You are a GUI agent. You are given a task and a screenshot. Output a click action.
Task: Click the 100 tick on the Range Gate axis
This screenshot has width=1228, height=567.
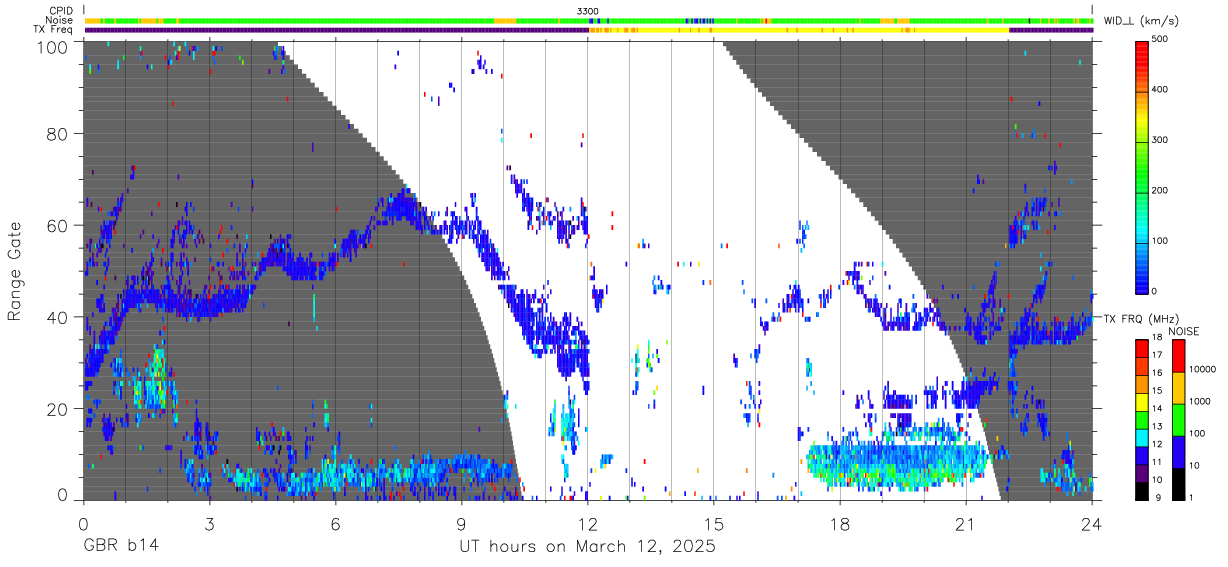(54, 47)
